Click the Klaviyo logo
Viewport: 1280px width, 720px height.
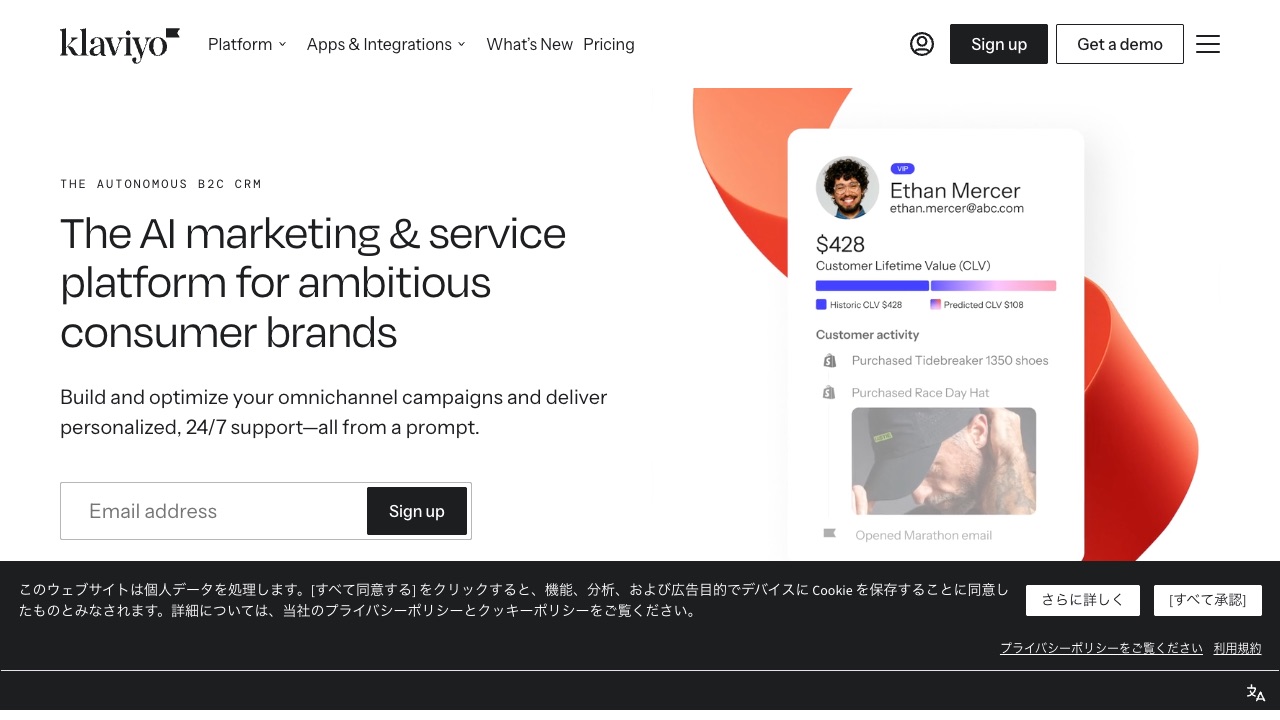[120, 45]
